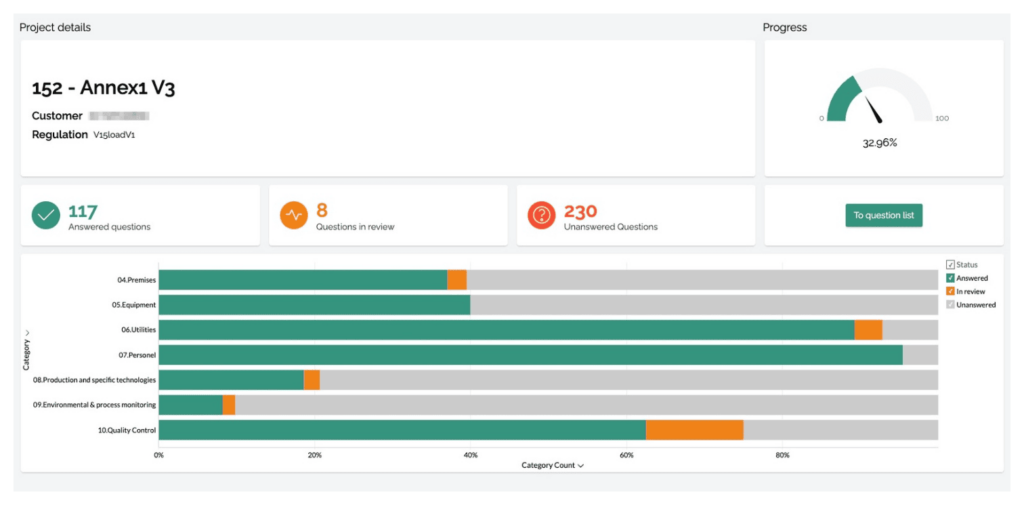The height and width of the screenshot is (505, 1024).
Task: Click the 8 questions in review count
Action: point(321,210)
